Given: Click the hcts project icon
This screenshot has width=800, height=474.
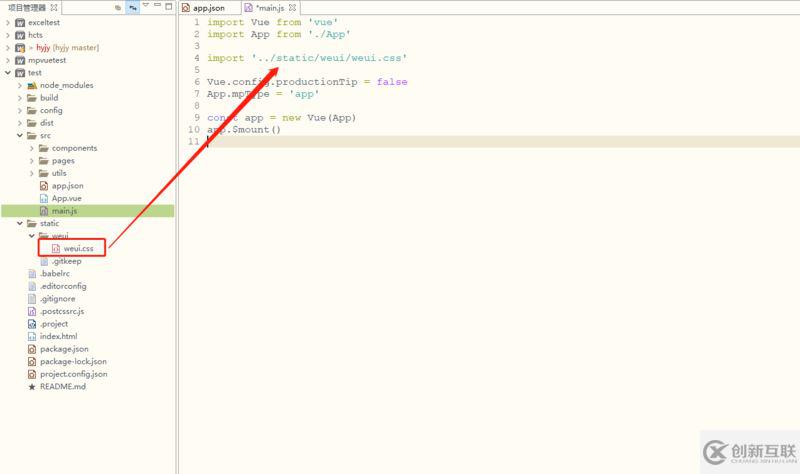Looking at the screenshot, I should click(x=20, y=35).
